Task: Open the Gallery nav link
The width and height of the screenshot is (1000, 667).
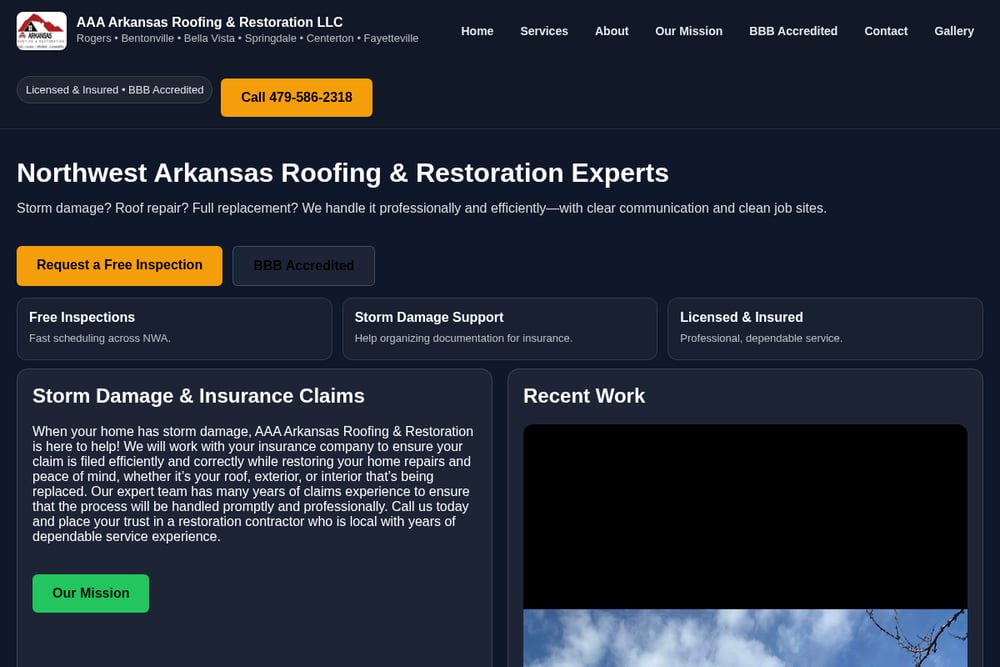Action: [x=954, y=31]
